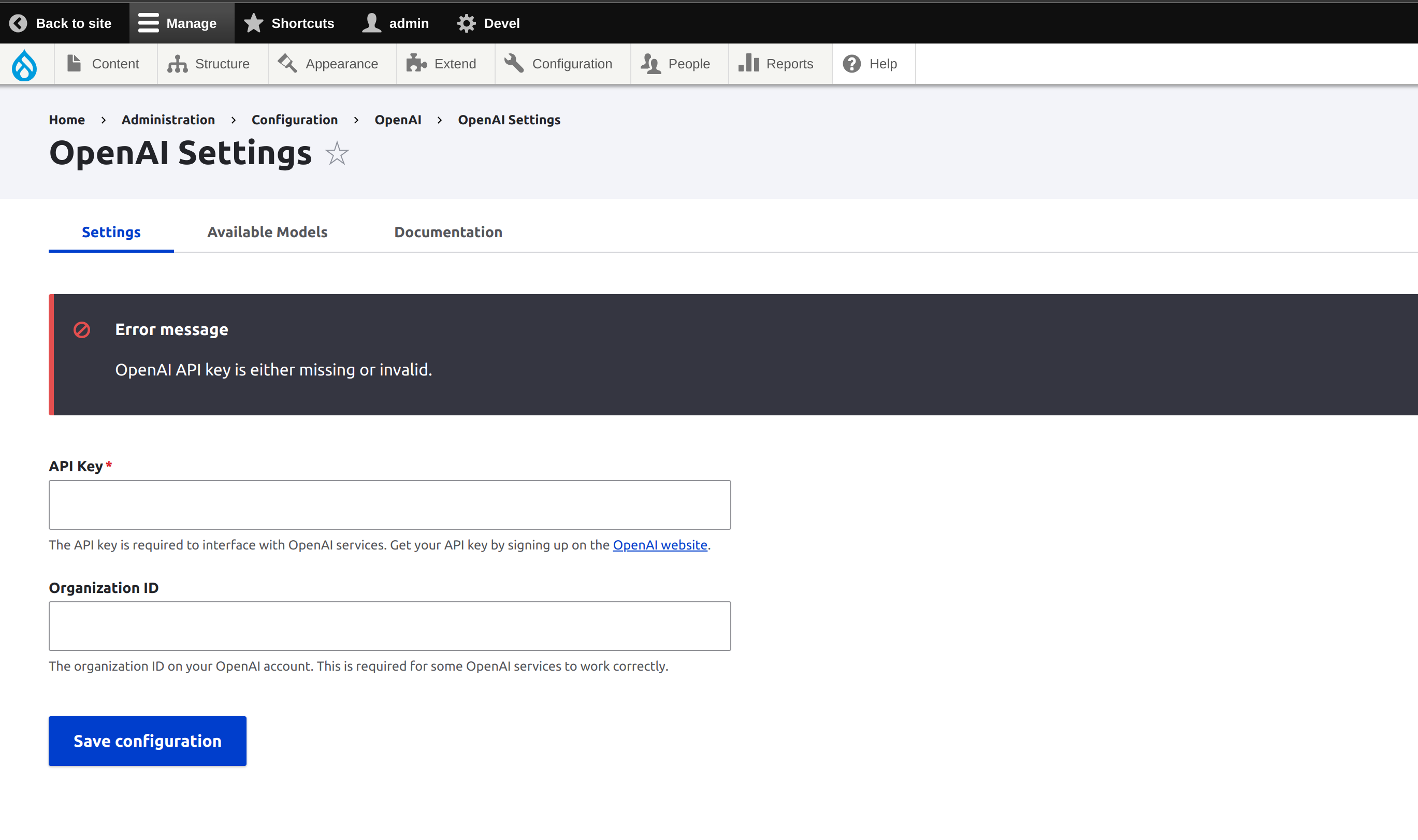
Task: Click the Shortcuts star icon
Action: tap(253, 23)
